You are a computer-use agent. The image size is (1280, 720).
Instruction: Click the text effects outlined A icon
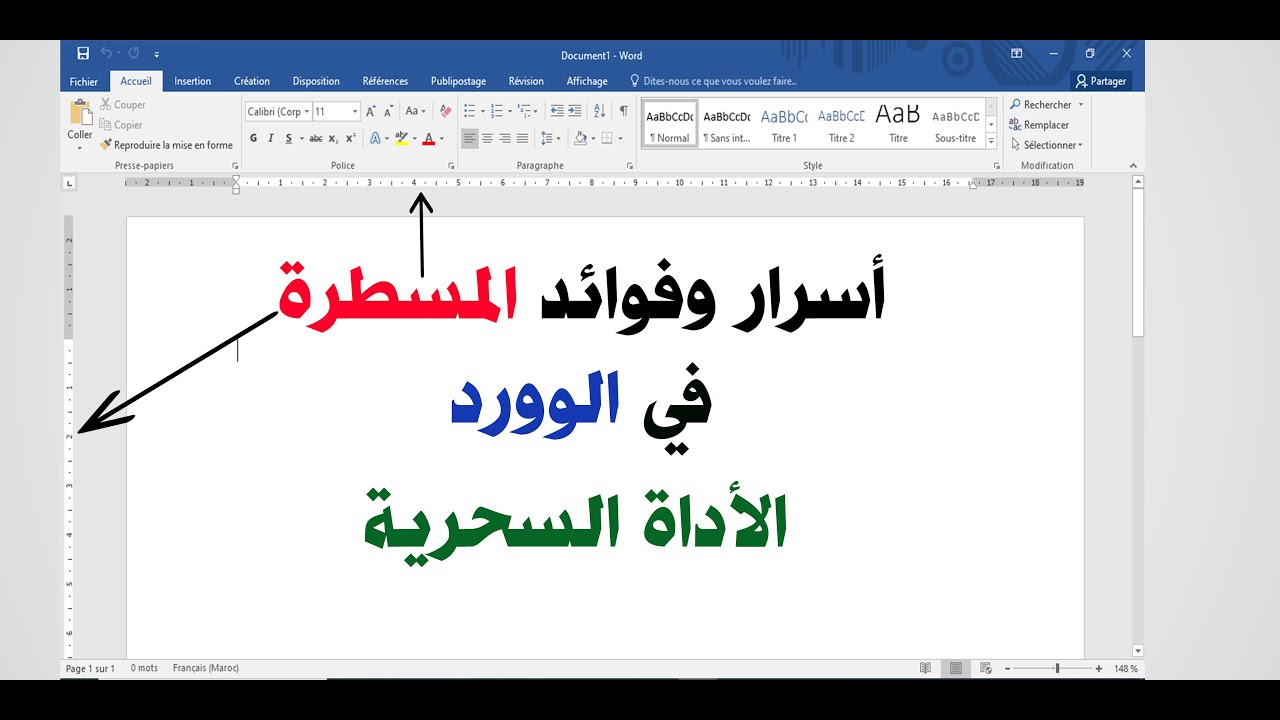pyautogui.click(x=375, y=138)
